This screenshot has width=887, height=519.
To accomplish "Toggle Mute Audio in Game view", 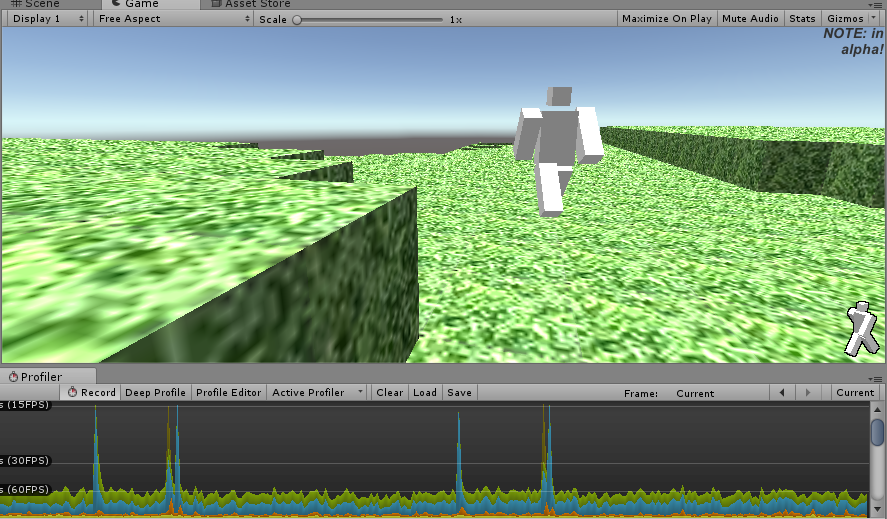I will (750, 19).
